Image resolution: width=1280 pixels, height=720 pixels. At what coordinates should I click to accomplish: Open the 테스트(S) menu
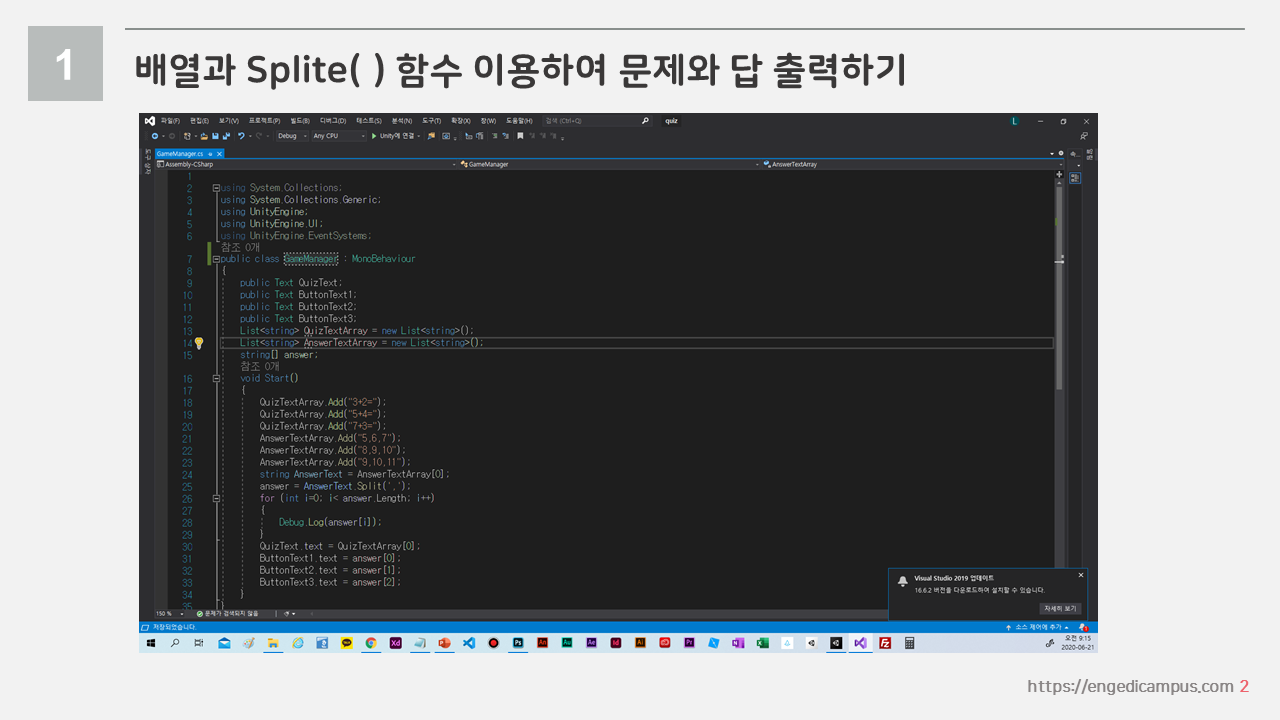point(369,120)
